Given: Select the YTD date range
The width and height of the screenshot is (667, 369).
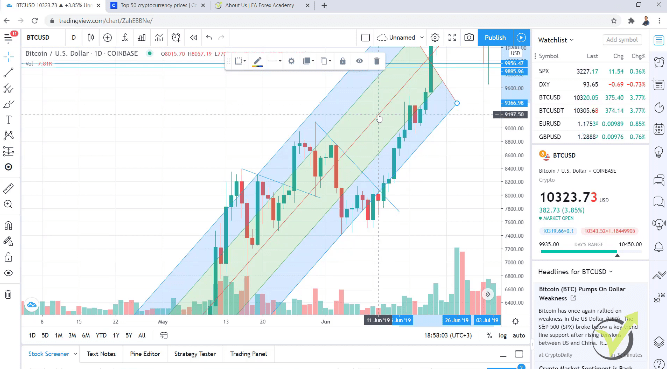Looking at the screenshot, I should click(x=101, y=335).
